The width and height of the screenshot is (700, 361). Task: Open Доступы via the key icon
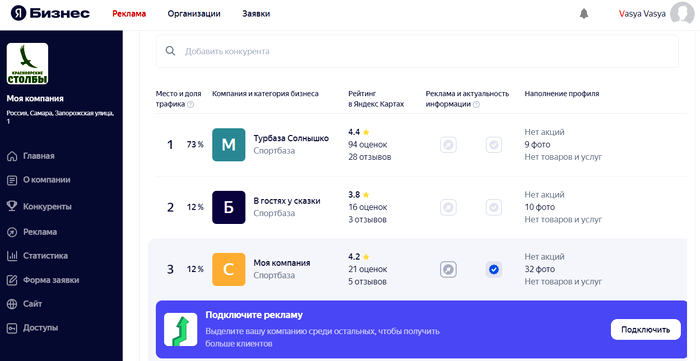coord(12,328)
